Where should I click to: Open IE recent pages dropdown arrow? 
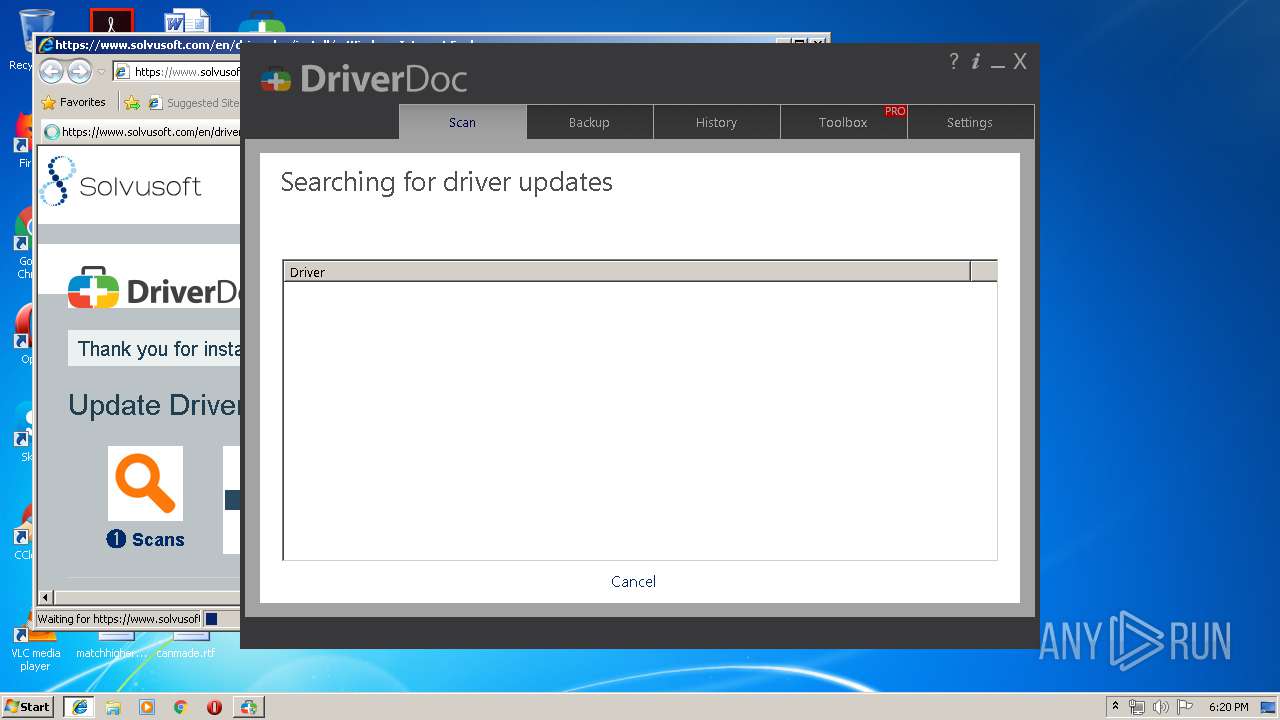tap(101, 73)
